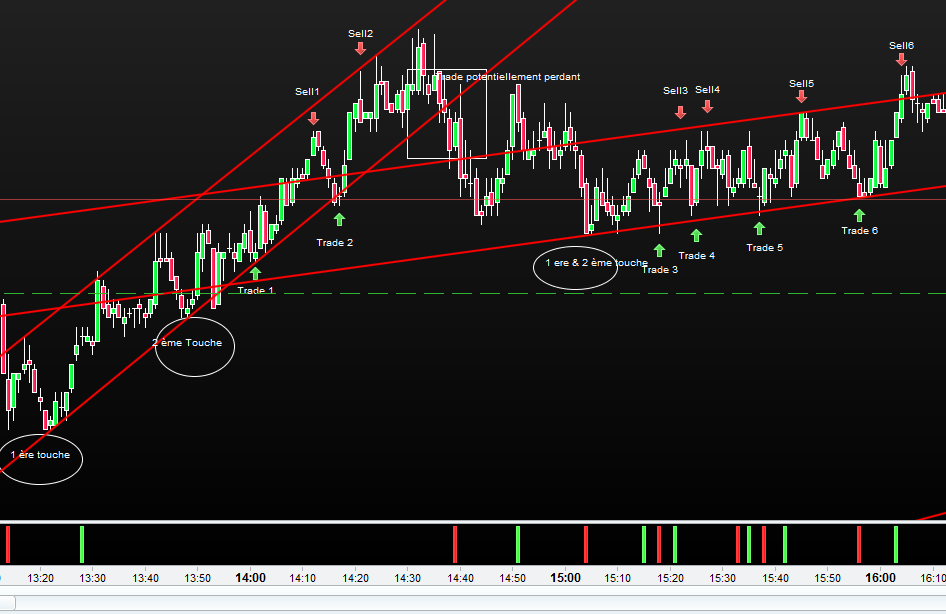The image size is (946, 614).
Task: Select the red arrow under Sell3
Action: click(x=681, y=112)
